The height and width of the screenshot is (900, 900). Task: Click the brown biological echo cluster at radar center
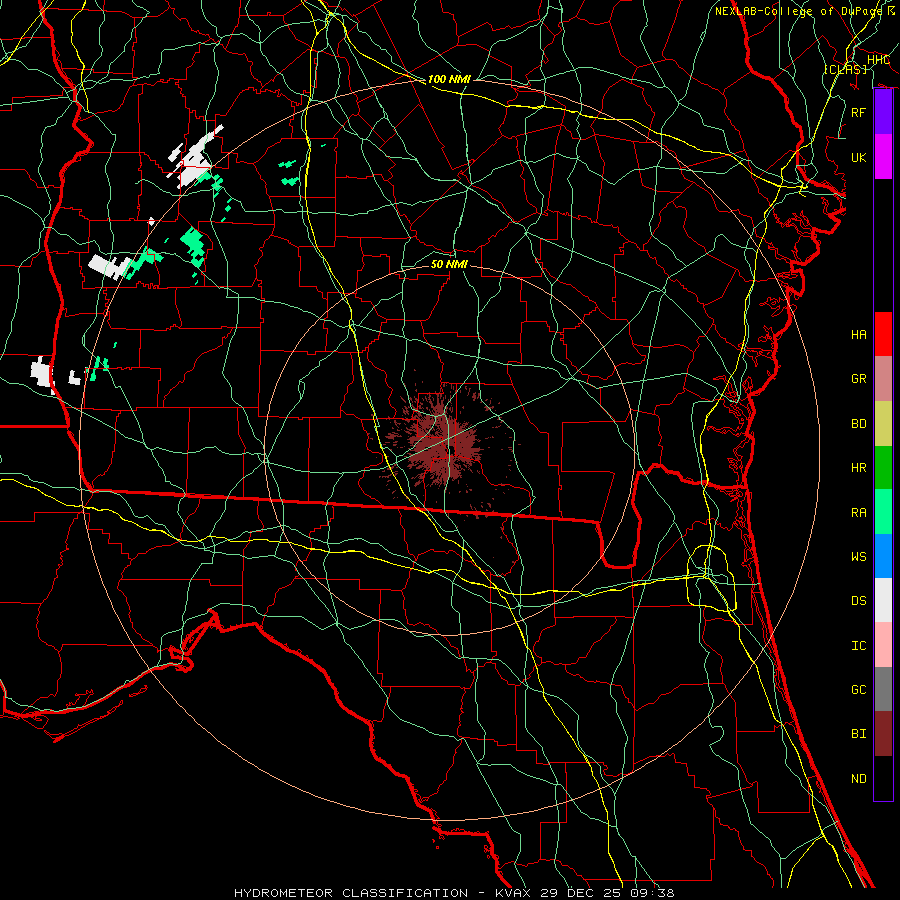point(446,443)
